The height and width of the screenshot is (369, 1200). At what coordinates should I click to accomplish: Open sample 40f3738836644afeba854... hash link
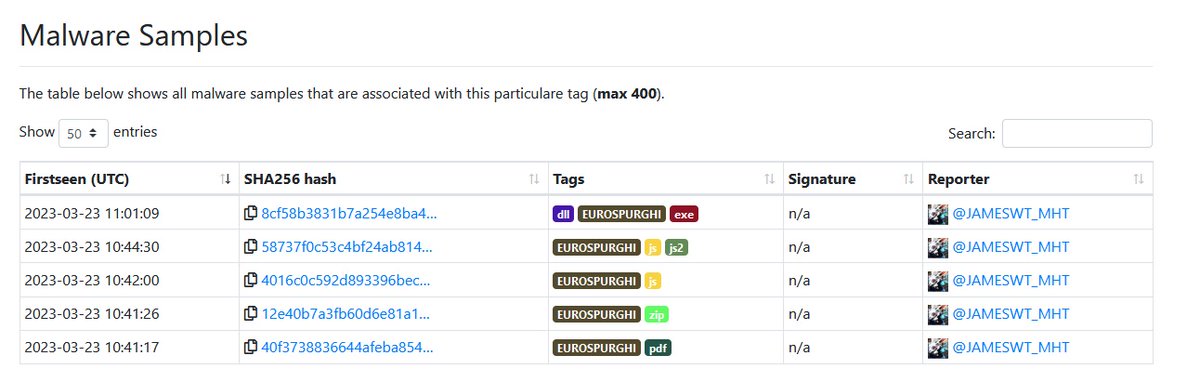click(x=347, y=347)
